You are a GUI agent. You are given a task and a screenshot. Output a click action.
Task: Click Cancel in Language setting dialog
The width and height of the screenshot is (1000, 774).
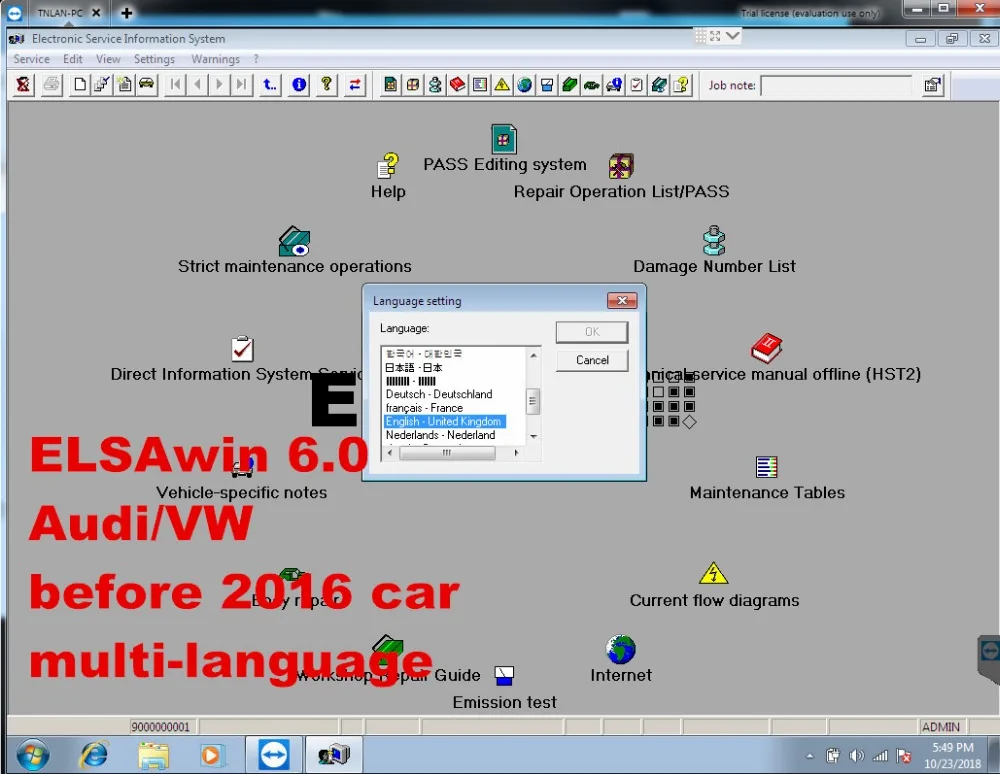coord(592,360)
